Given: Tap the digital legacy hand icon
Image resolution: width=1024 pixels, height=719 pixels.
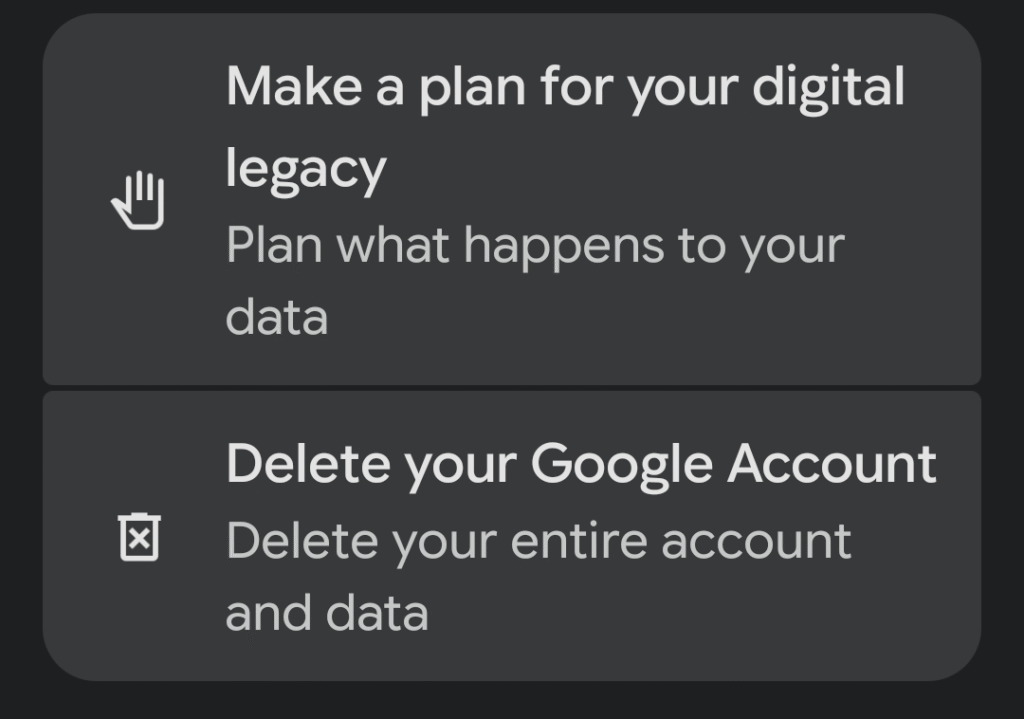Looking at the screenshot, I should [137, 201].
